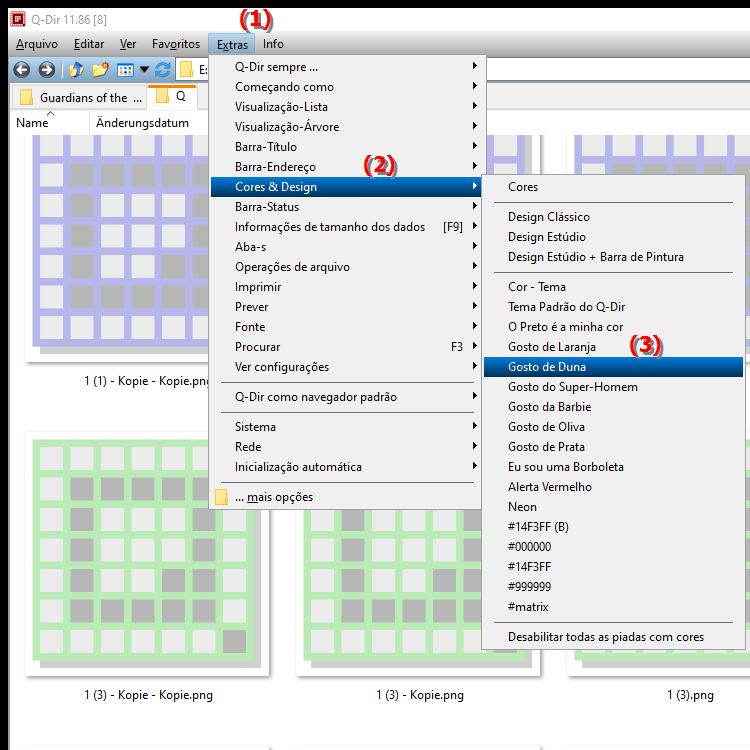The image size is (750, 750).
Task: Open Informações de tamanho dos dados submenu
Action: [348, 227]
